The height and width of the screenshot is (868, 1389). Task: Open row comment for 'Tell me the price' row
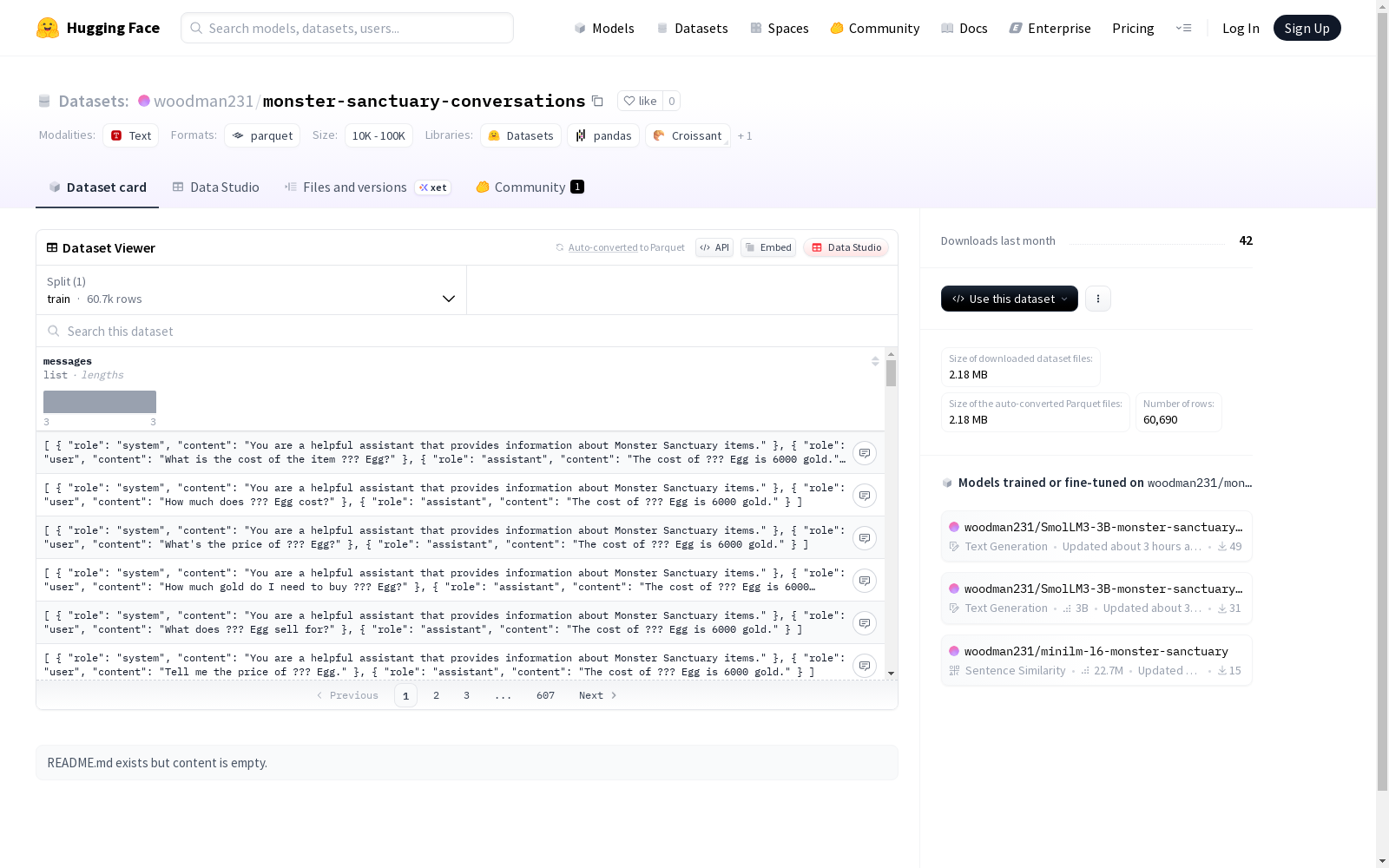tap(865, 666)
